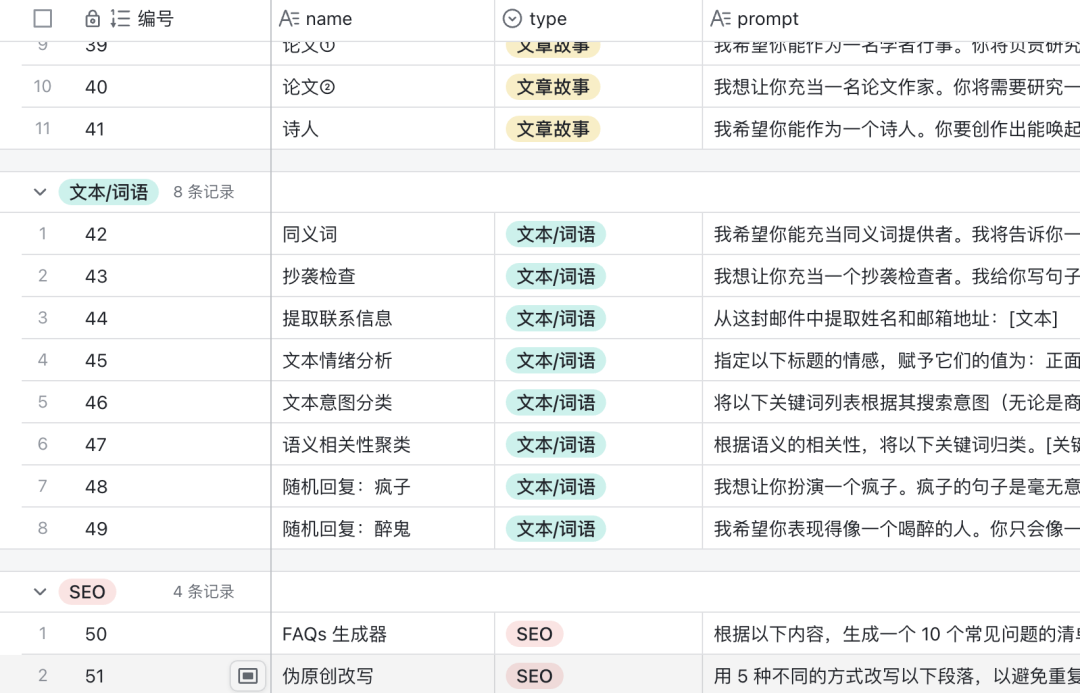Select the prompt cell for 提取联系信息

890,318
